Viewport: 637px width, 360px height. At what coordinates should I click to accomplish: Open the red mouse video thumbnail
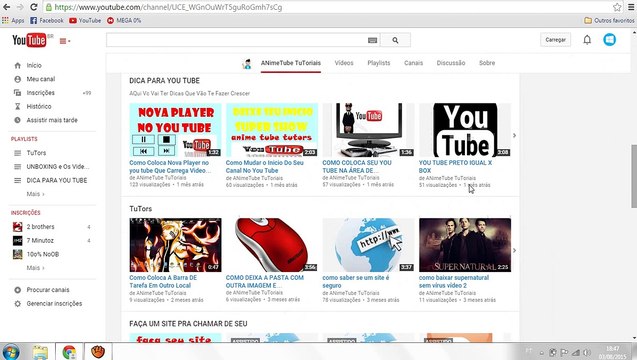point(272,245)
